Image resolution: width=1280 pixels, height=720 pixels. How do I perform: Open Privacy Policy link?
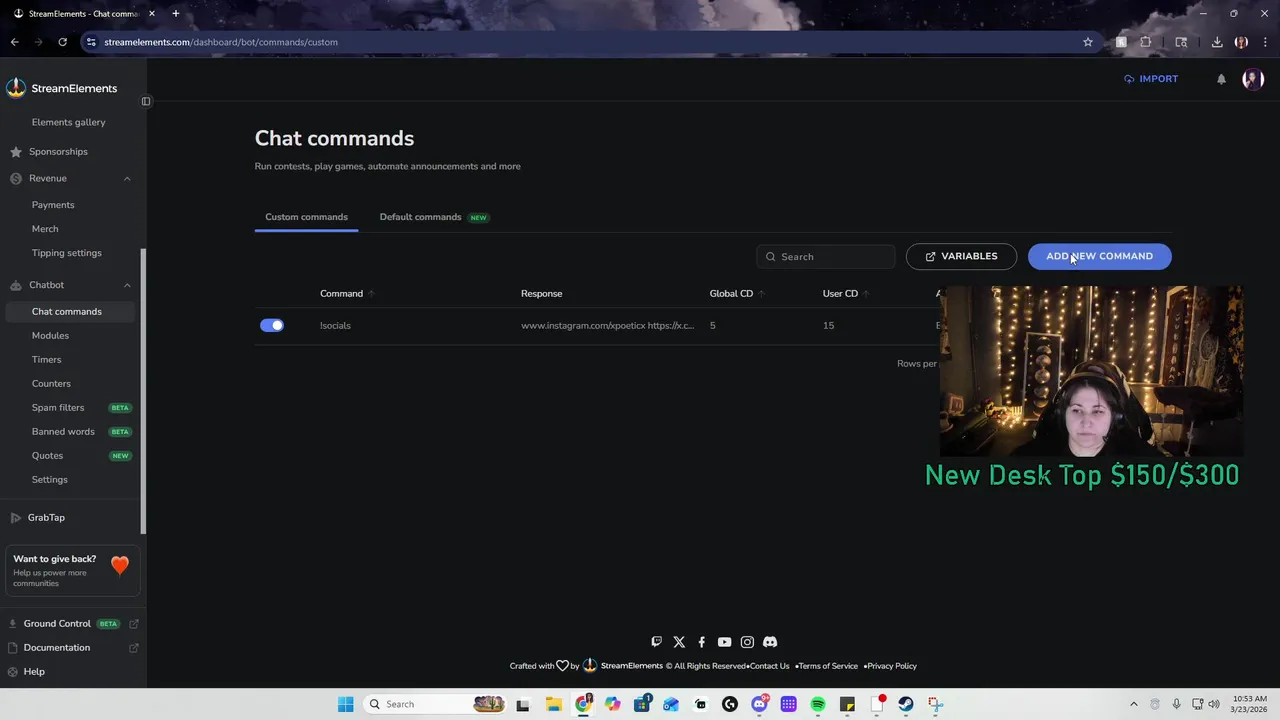tap(892, 666)
